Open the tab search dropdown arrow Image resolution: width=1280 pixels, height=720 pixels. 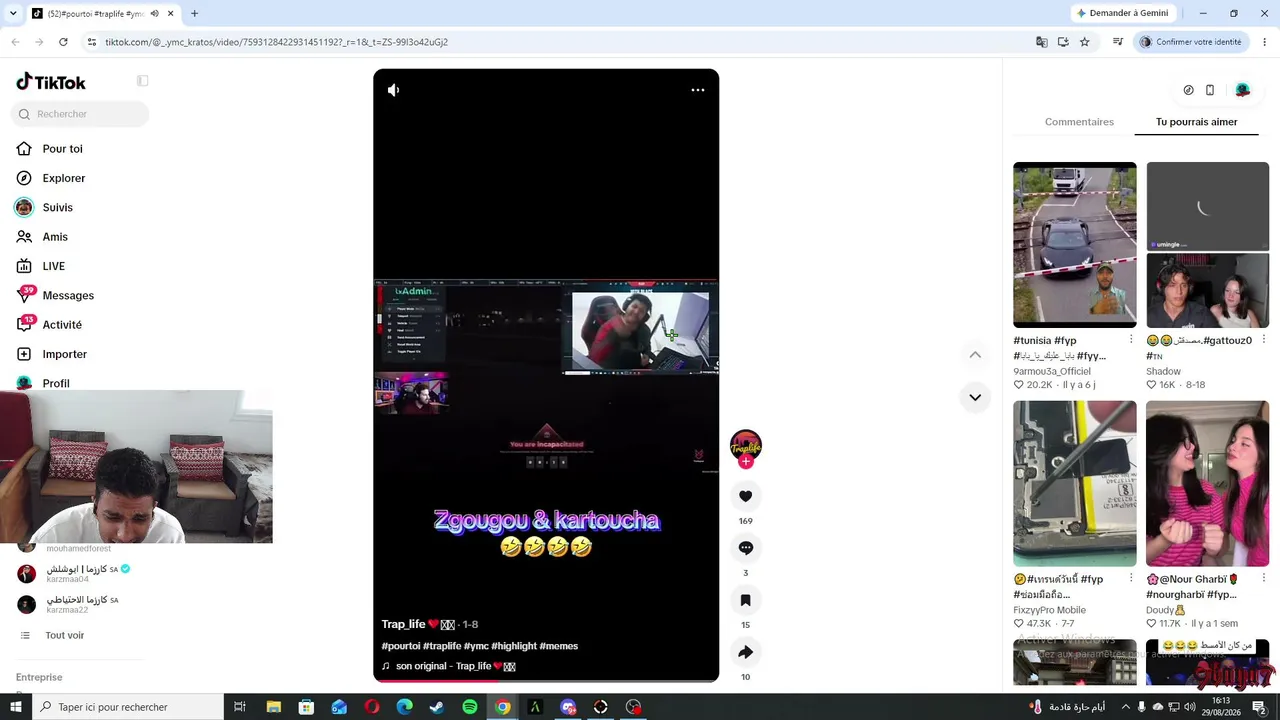coord(13,14)
